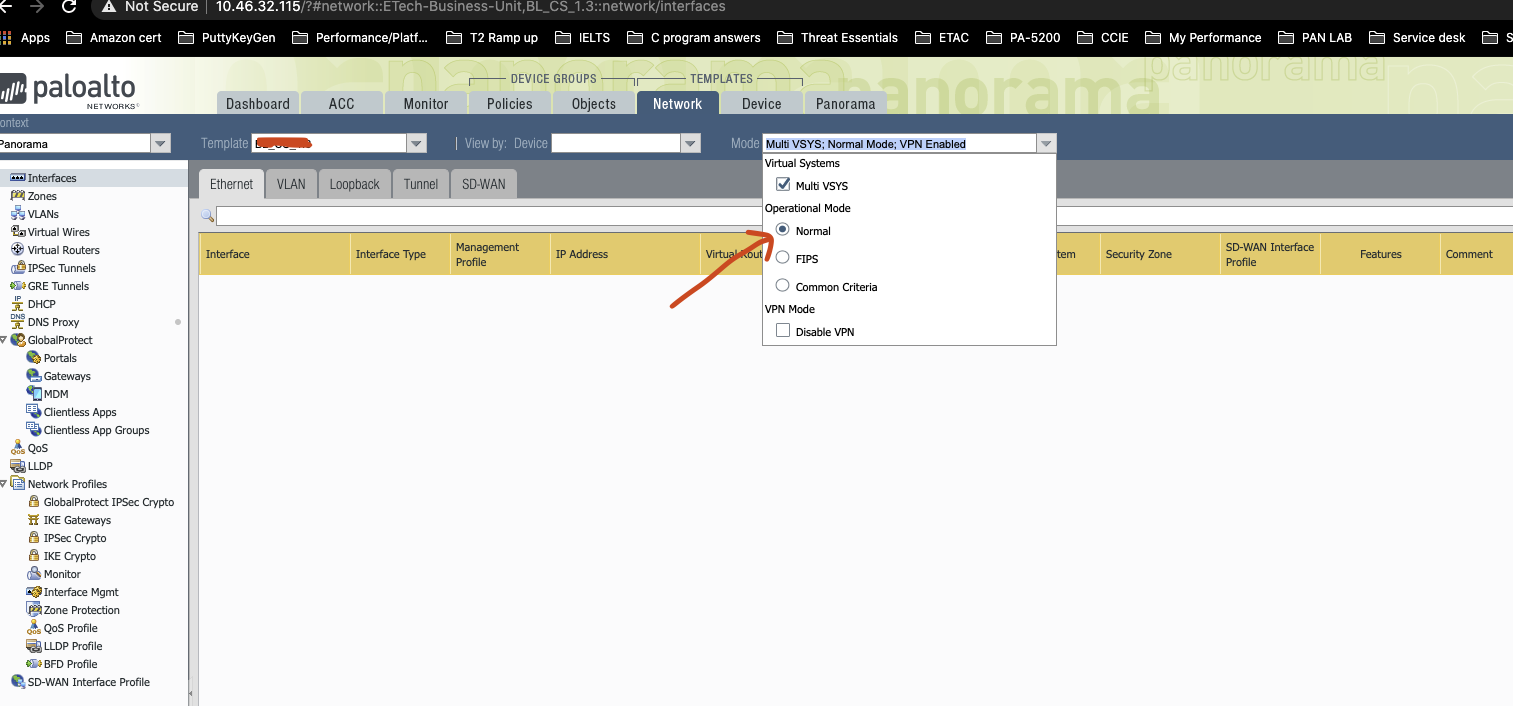Collapse the GlobalProtect tree node
Screen dimensions: 1513x706
(4, 340)
